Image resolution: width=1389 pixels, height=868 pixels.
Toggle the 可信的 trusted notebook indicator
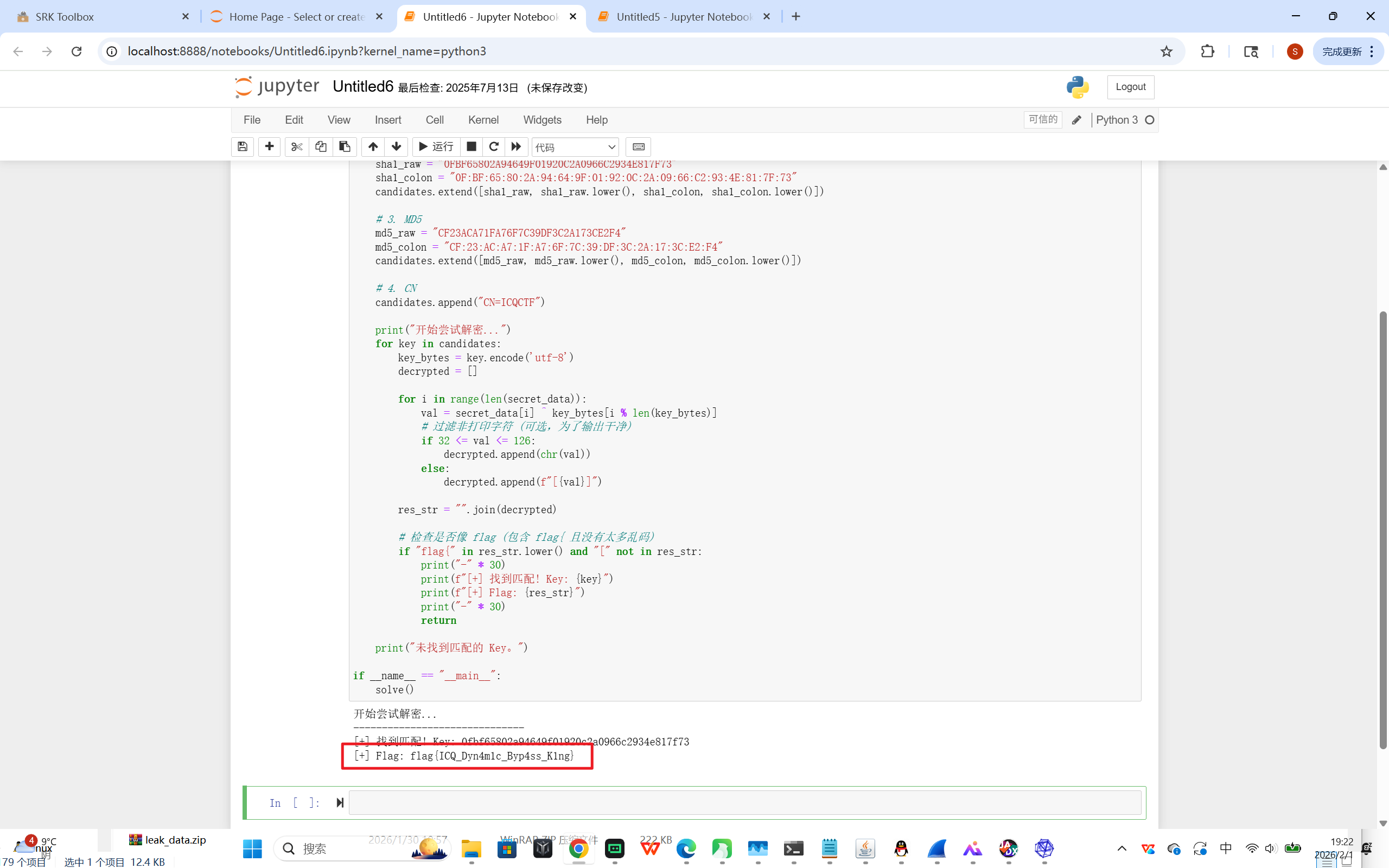[x=1042, y=119]
